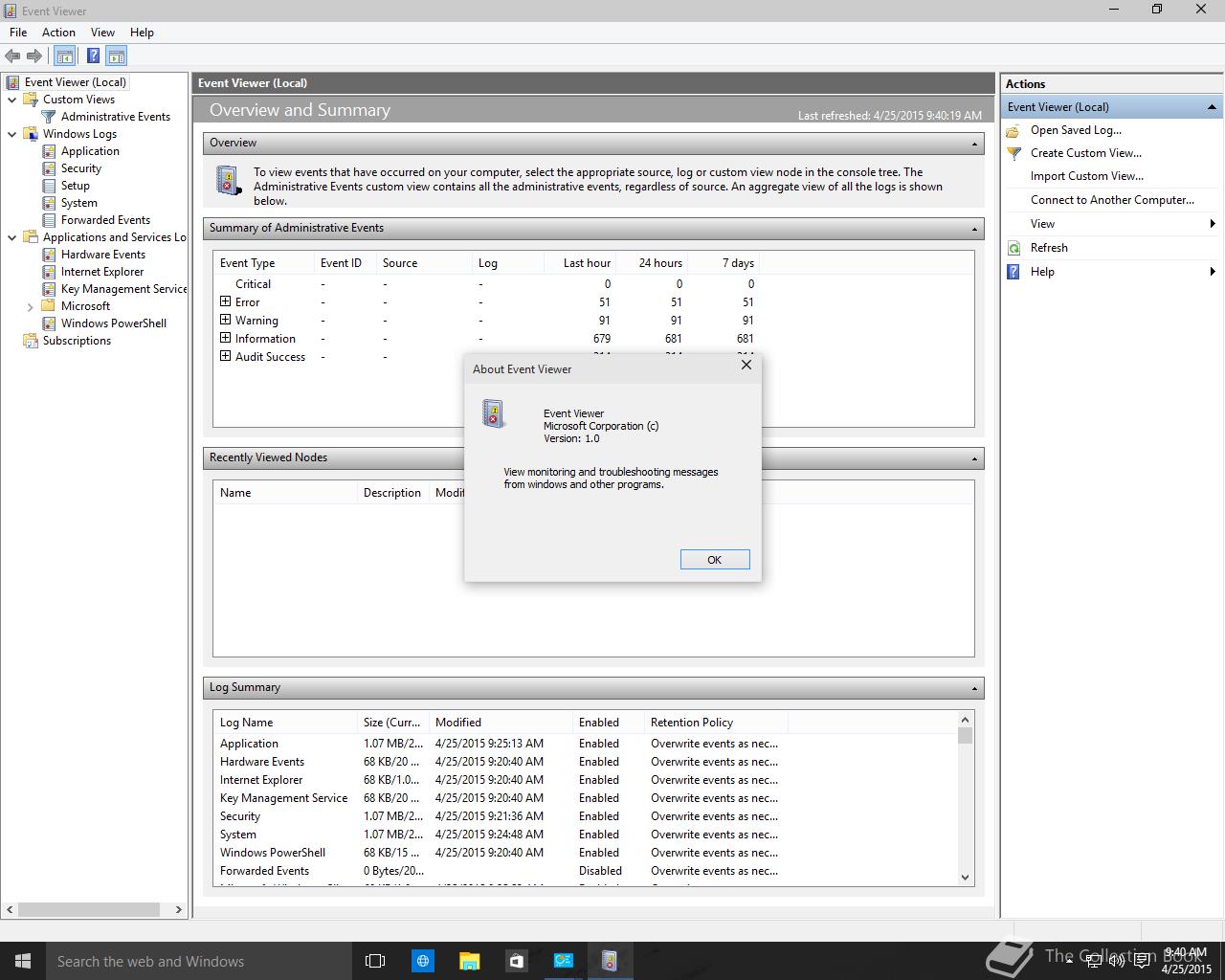Open File Explorer from the taskbar

(x=469, y=961)
